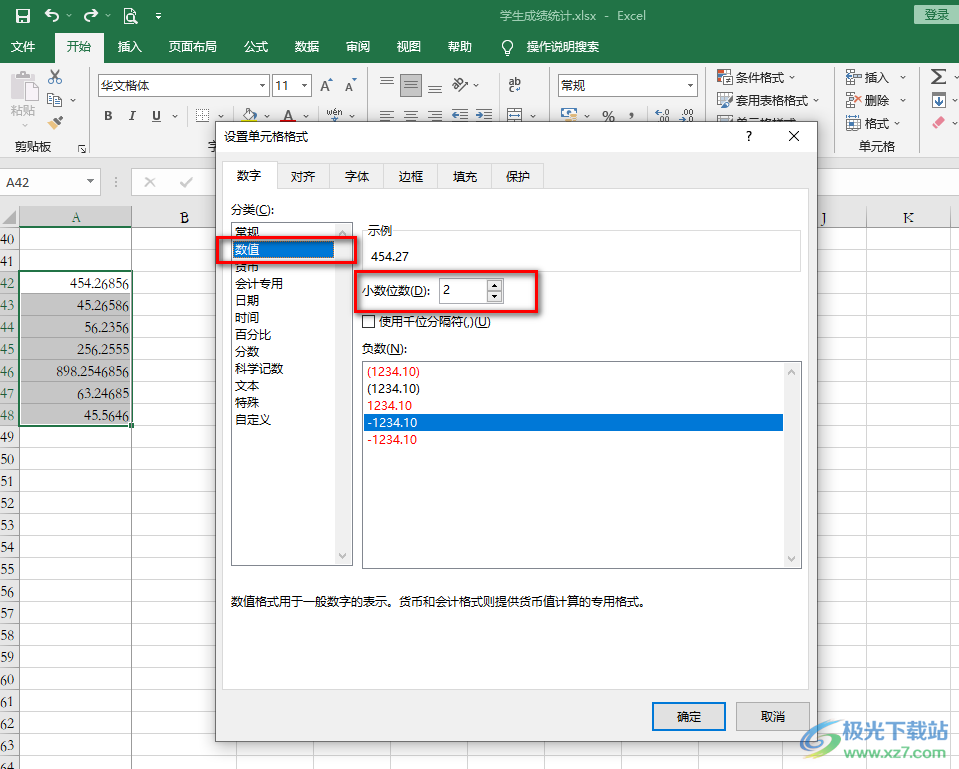Switch to the 保护 protection tab
The width and height of the screenshot is (959, 769).
(517, 177)
